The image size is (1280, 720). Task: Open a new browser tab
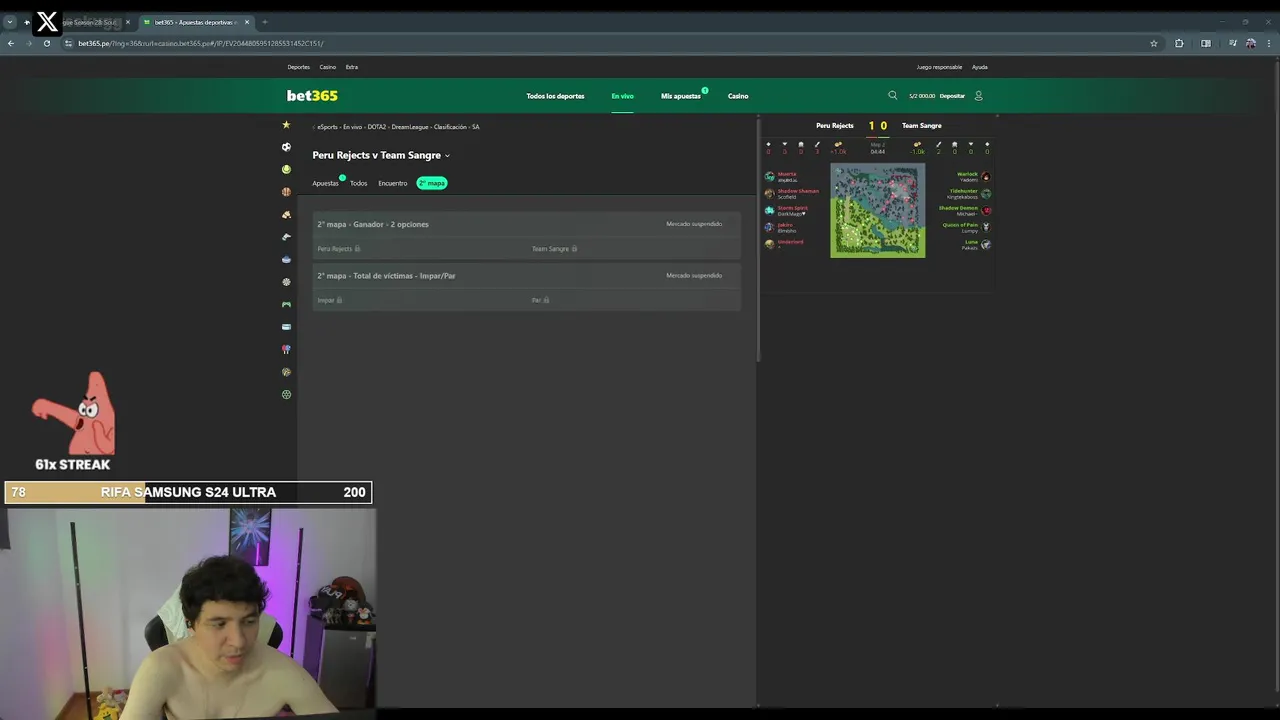pyautogui.click(x=265, y=22)
